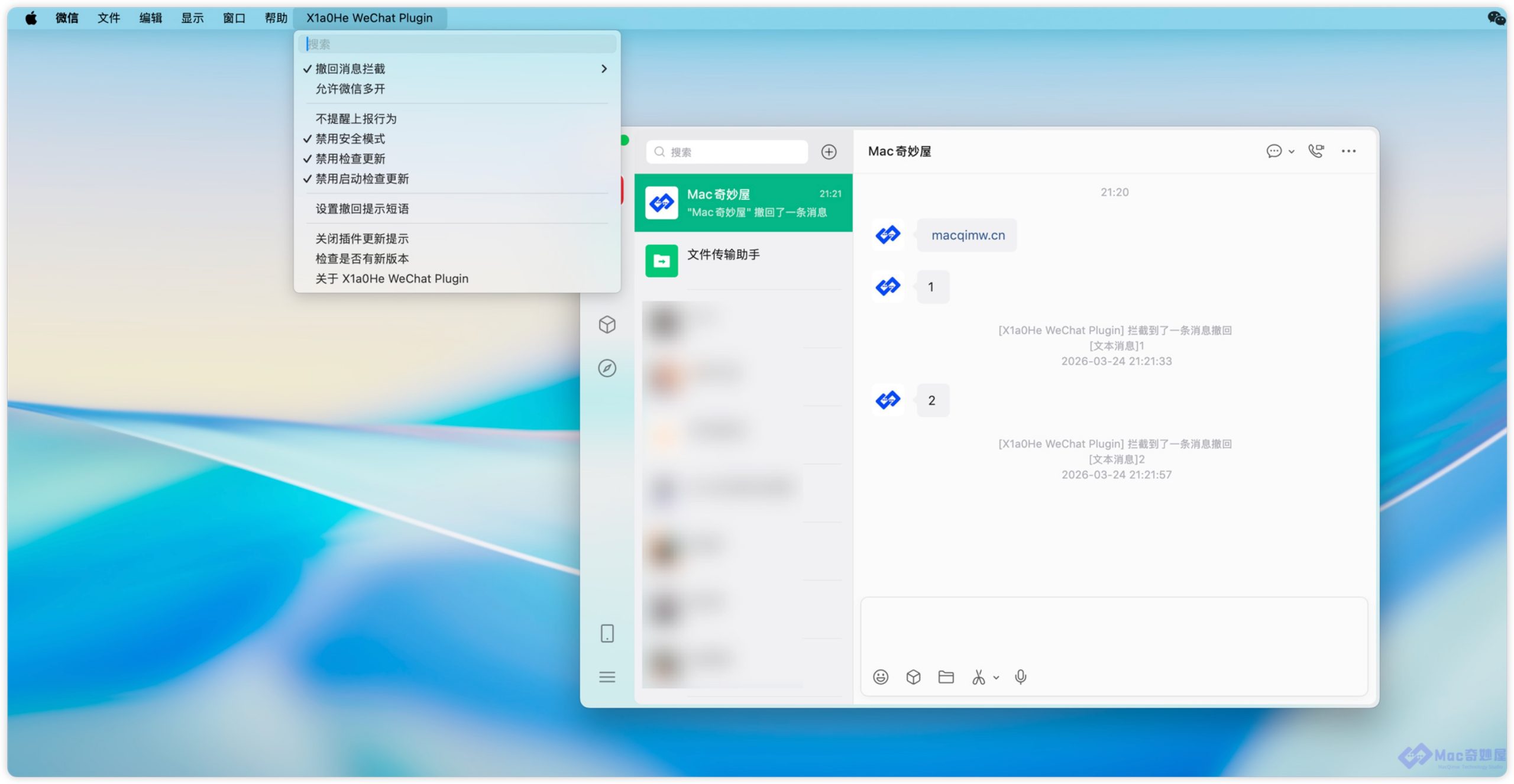Open the chat bubble dropdown arrow
Viewport: 1514px width, 784px height.
coord(1291,152)
